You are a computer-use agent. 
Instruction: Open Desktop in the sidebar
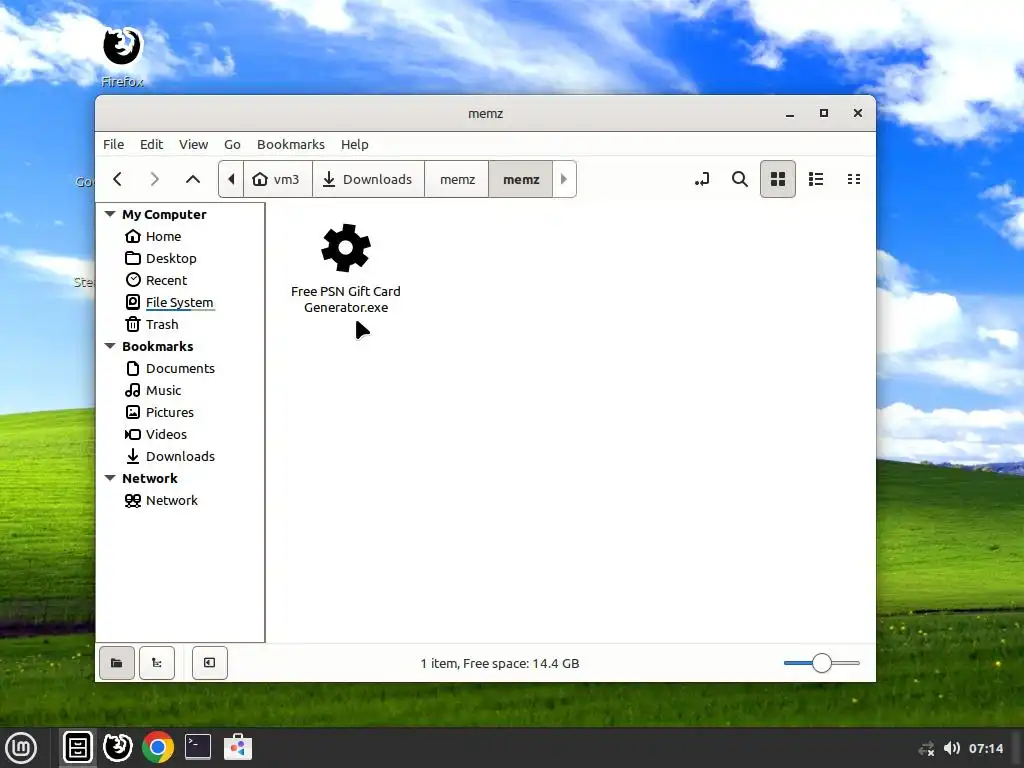(171, 259)
